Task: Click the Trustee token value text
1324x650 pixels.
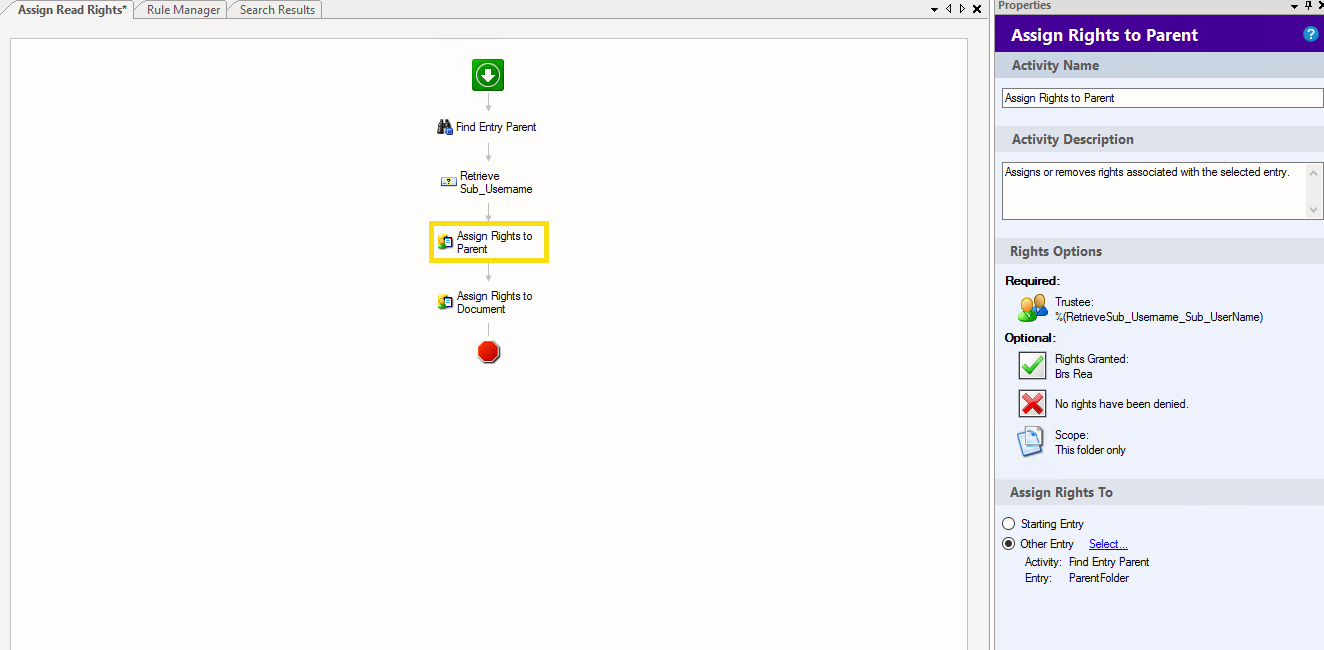Action: [1159, 317]
